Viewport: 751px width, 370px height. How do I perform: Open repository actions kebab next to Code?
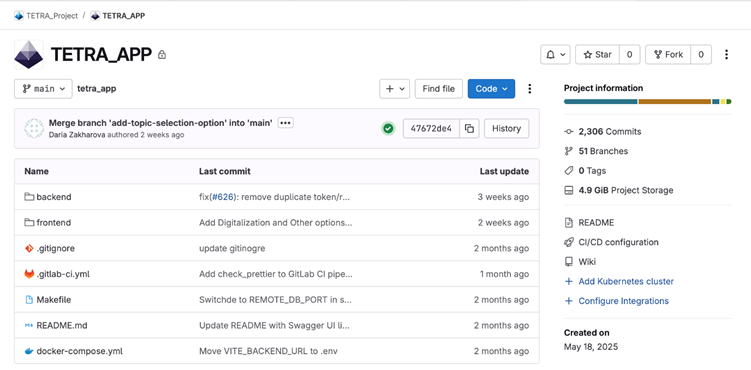(529, 89)
